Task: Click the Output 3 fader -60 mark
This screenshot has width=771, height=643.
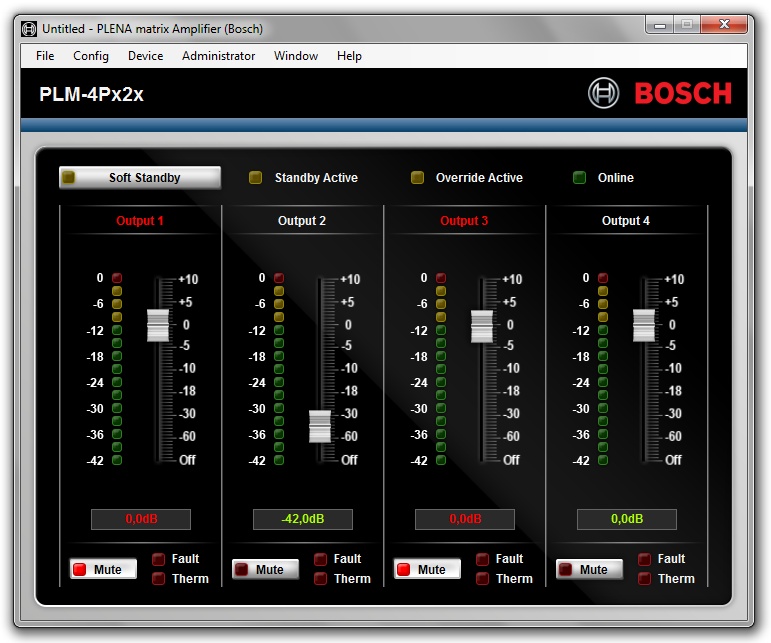Action: pyautogui.click(x=512, y=436)
